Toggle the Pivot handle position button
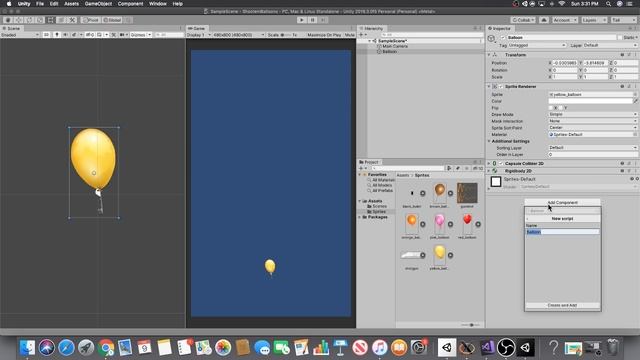640x360 pixels. pyautogui.click(x=91, y=20)
